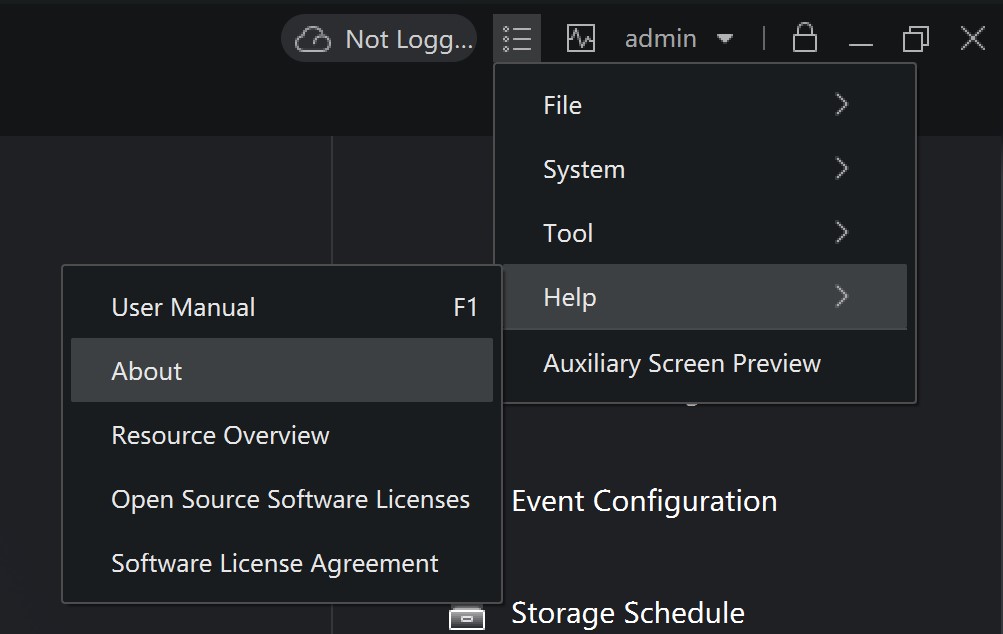
Task: Select Auxiliary Screen Preview
Action: (x=682, y=362)
